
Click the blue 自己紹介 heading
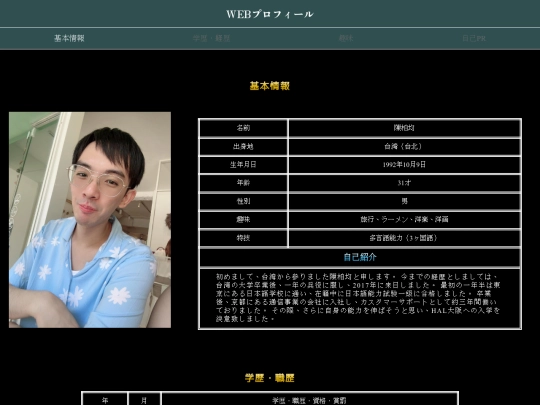[360, 257]
